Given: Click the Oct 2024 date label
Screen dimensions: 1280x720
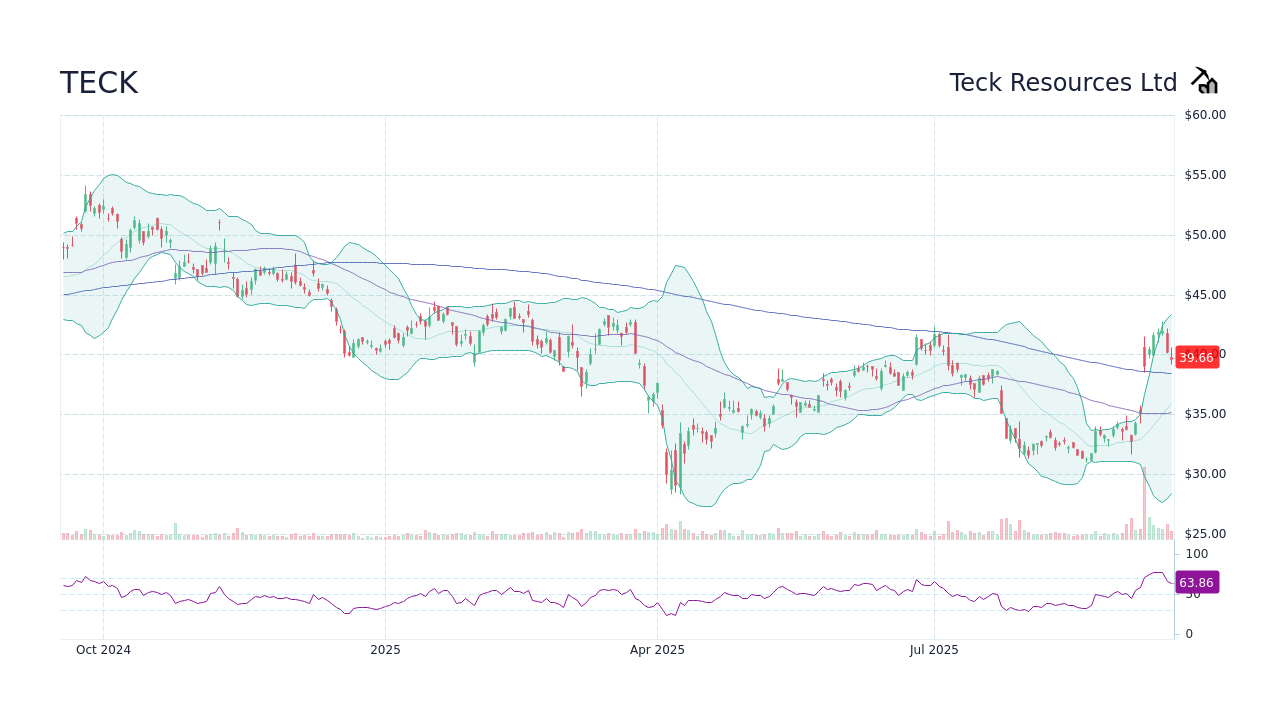Looking at the screenshot, I should click(x=103, y=650).
